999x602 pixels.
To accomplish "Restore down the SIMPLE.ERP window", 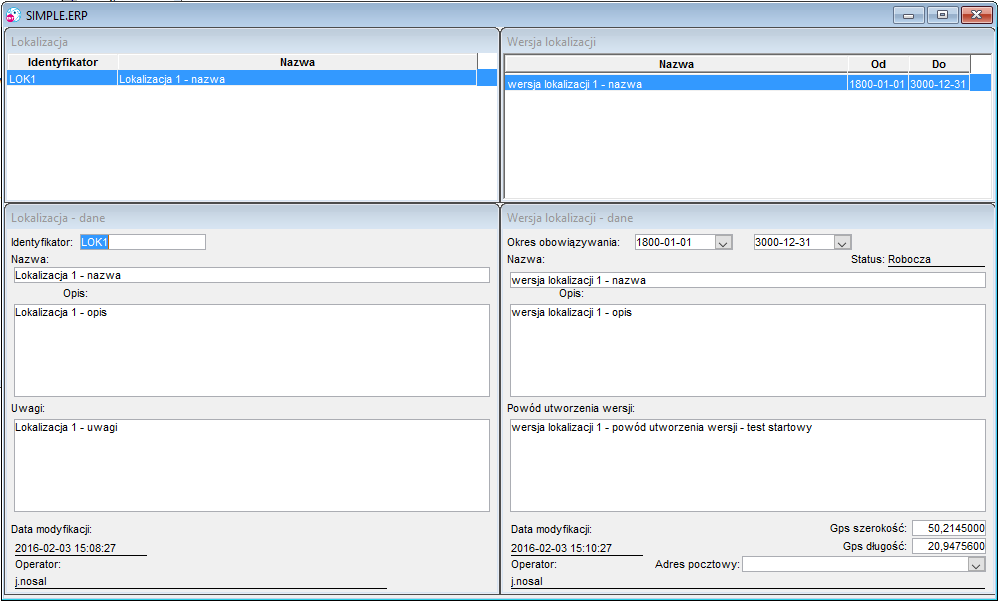I will [x=943, y=15].
